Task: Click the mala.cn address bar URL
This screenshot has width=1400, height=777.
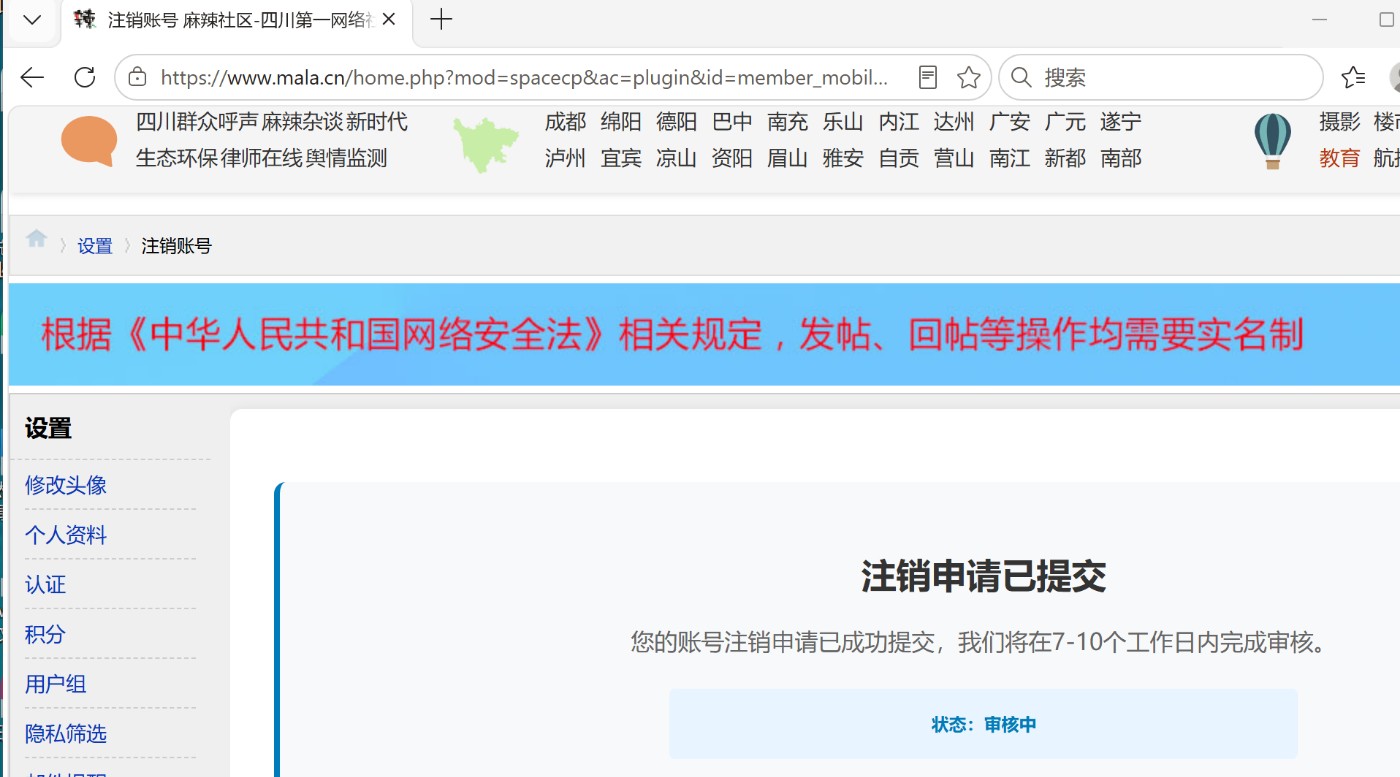Action: (x=524, y=78)
